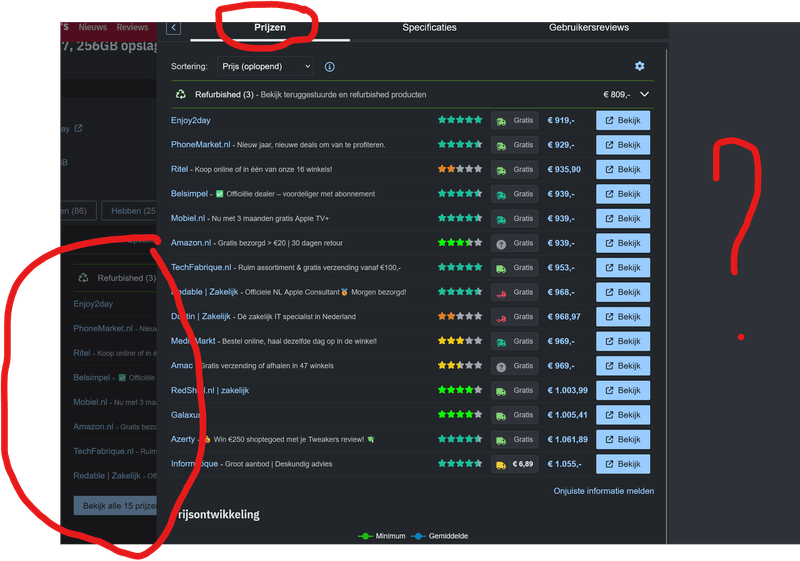Open the Sortering Prijs (oplopend) dropdown
The image size is (800, 561).
265,66
